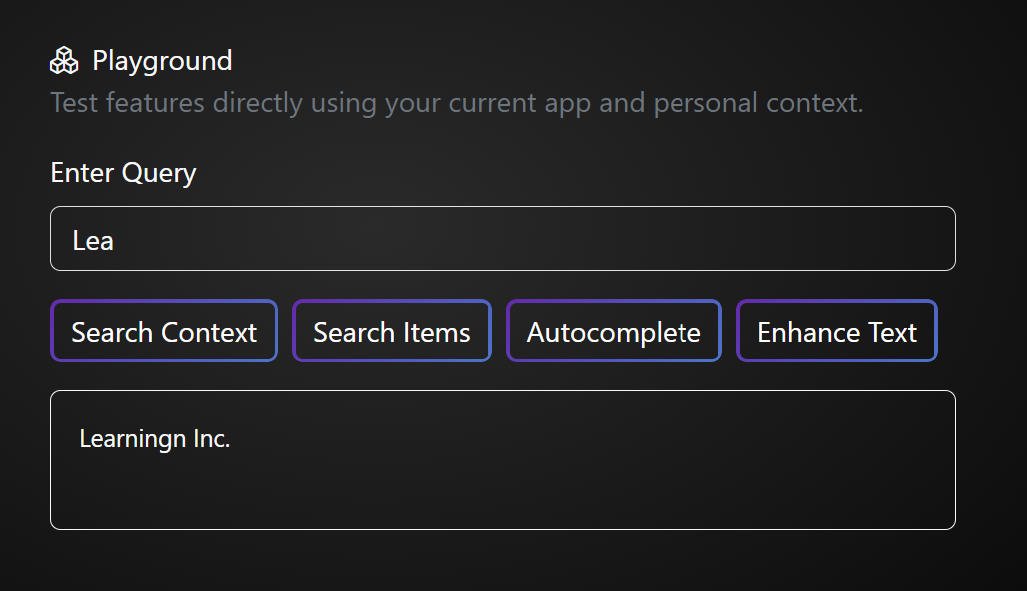Place cursor after 'Lea' in query box

pyautogui.click(x=115, y=241)
